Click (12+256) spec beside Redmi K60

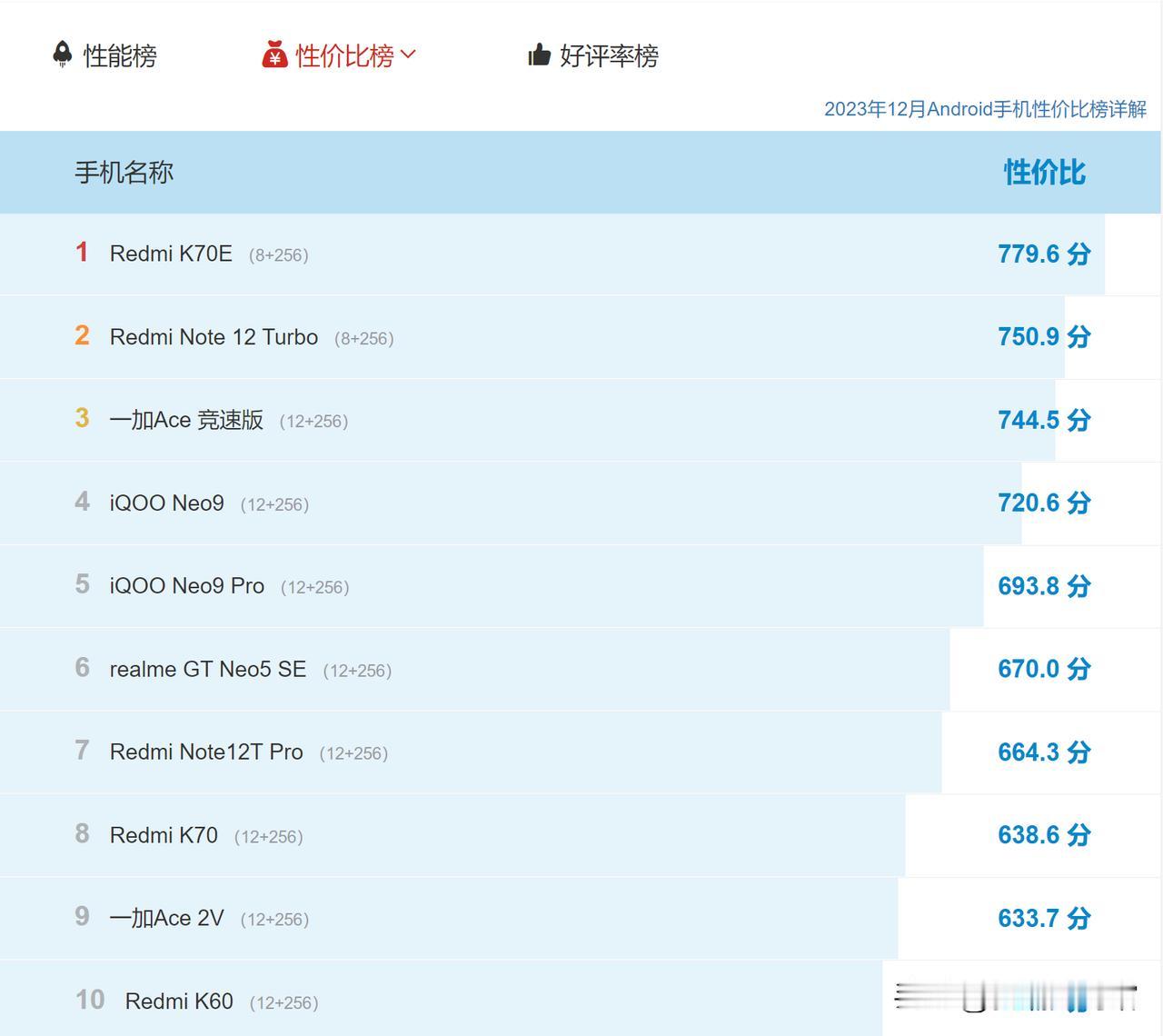(283, 1003)
